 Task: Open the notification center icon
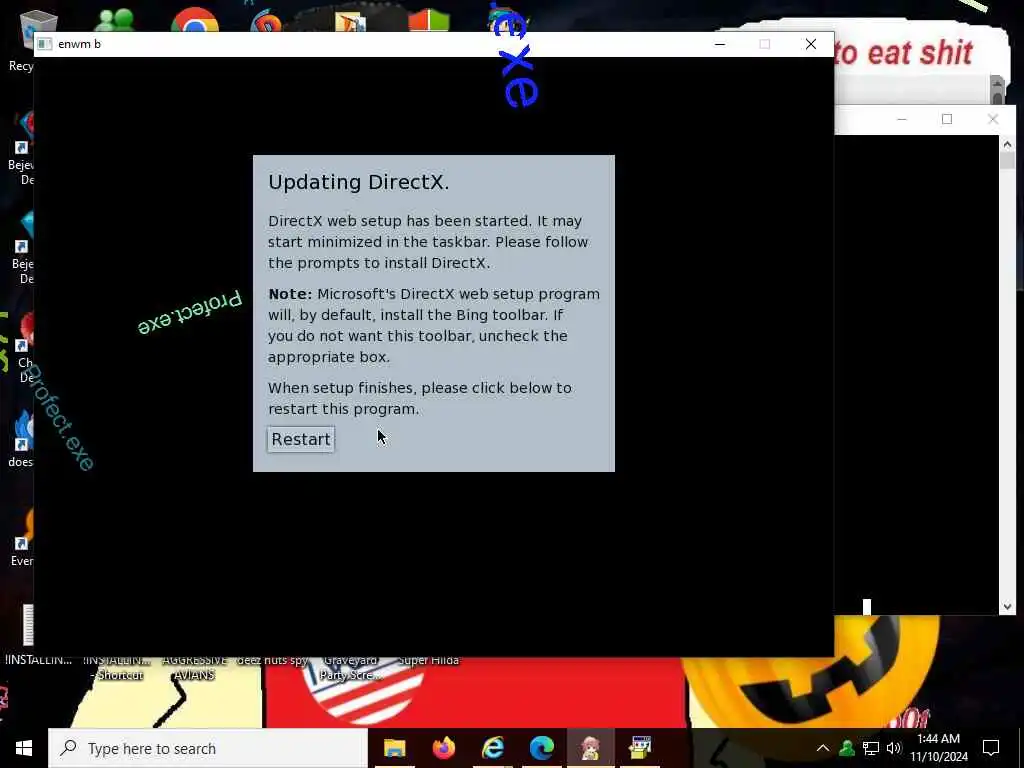coord(991,748)
